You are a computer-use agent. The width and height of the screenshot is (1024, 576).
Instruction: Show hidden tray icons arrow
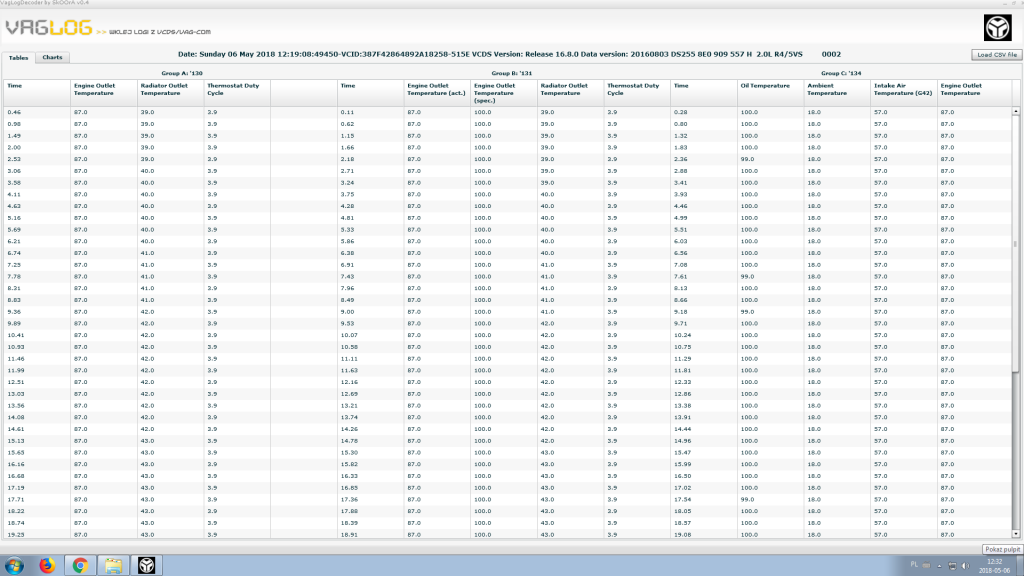939,566
